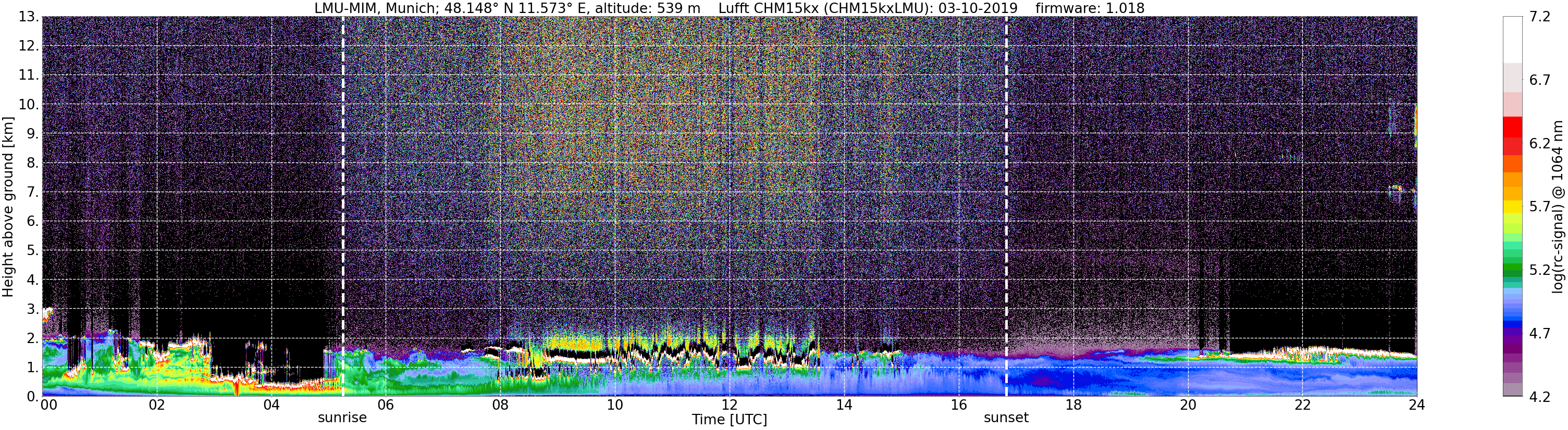Click the white top segment of the colorbar
The image size is (1568, 430).
click(x=1512, y=40)
